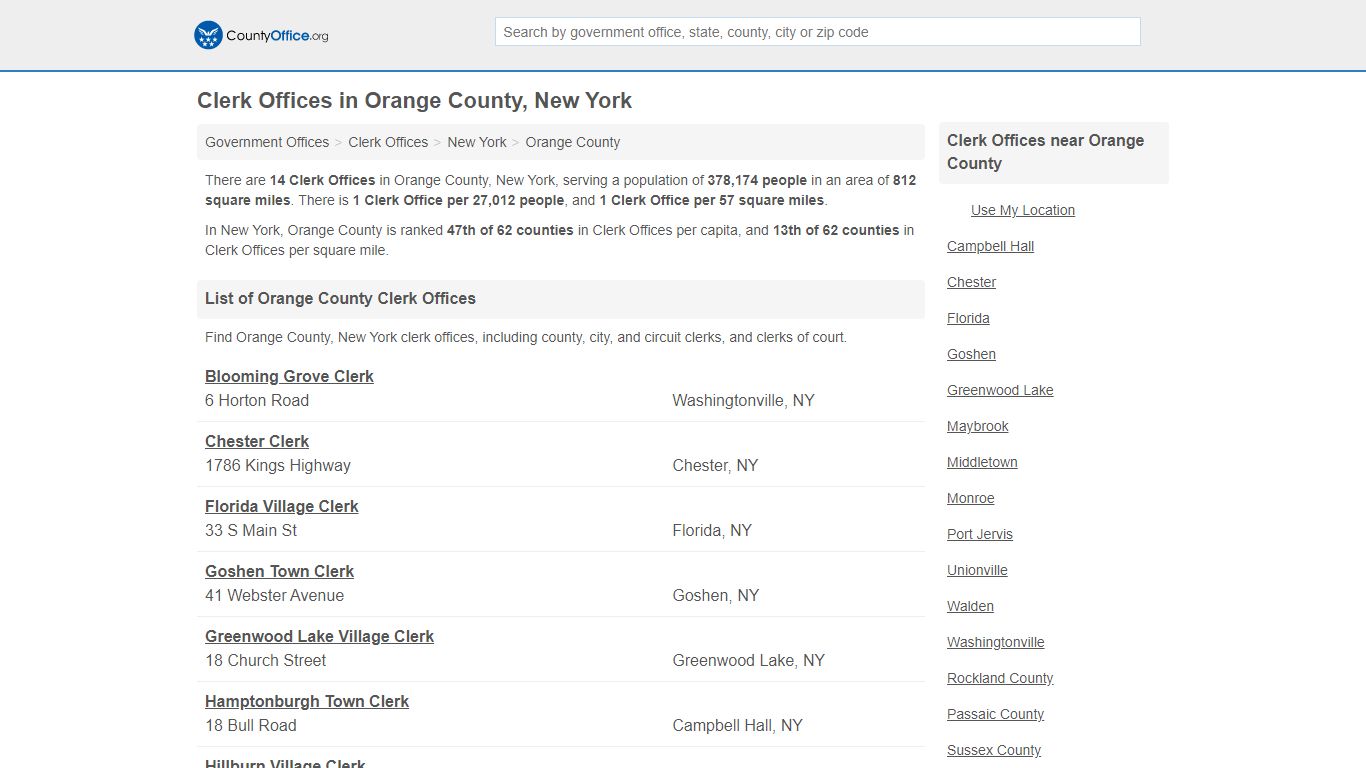The image size is (1366, 768).
Task: Open Clerk Offices breadcrumb link
Action: tap(388, 142)
